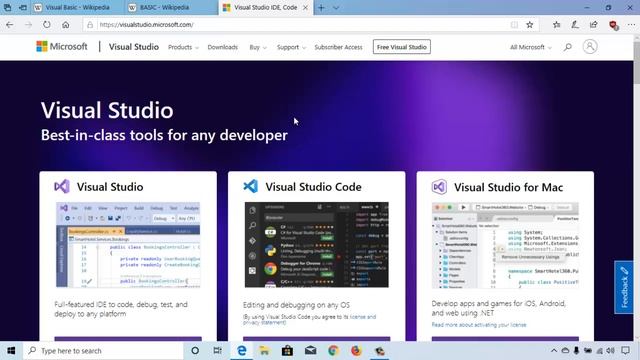The width and height of the screenshot is (640, 360).
Task: Open the browser Settings and more menu
Action: coord(631,25)
